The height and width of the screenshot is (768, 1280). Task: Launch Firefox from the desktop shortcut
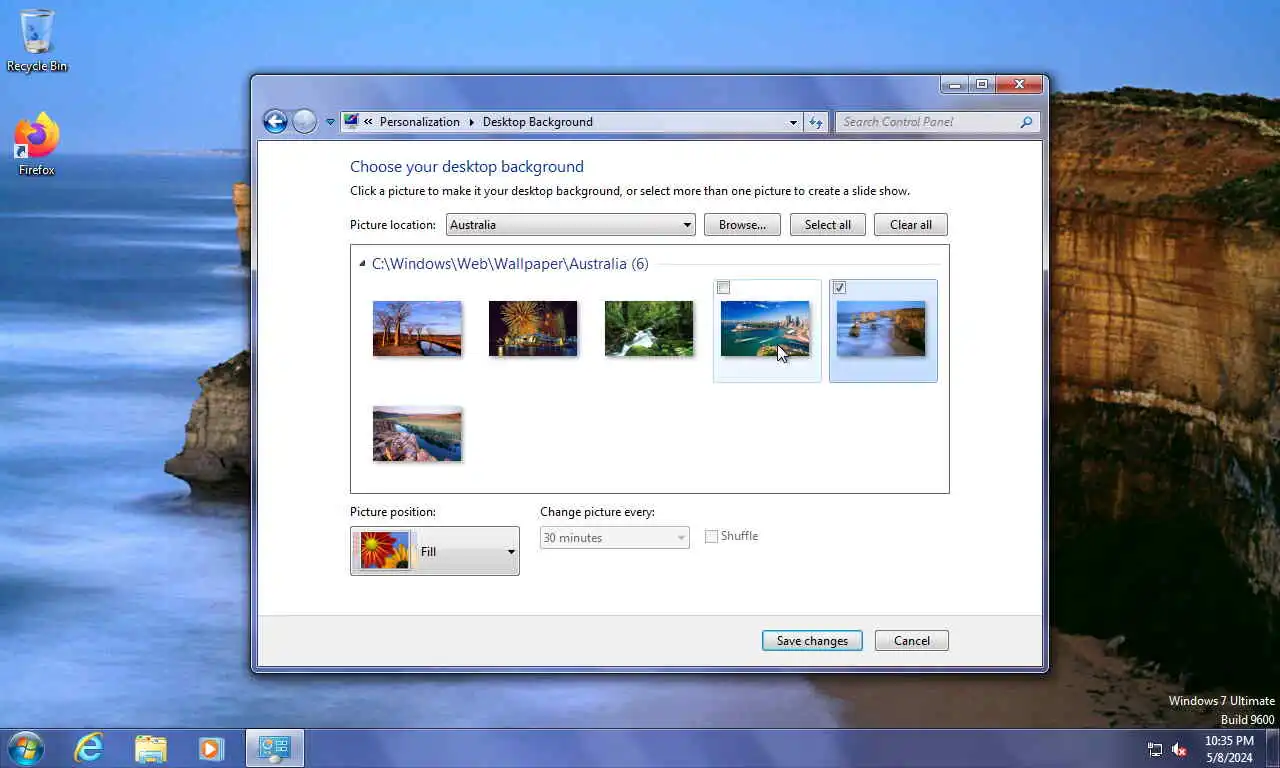37,145
